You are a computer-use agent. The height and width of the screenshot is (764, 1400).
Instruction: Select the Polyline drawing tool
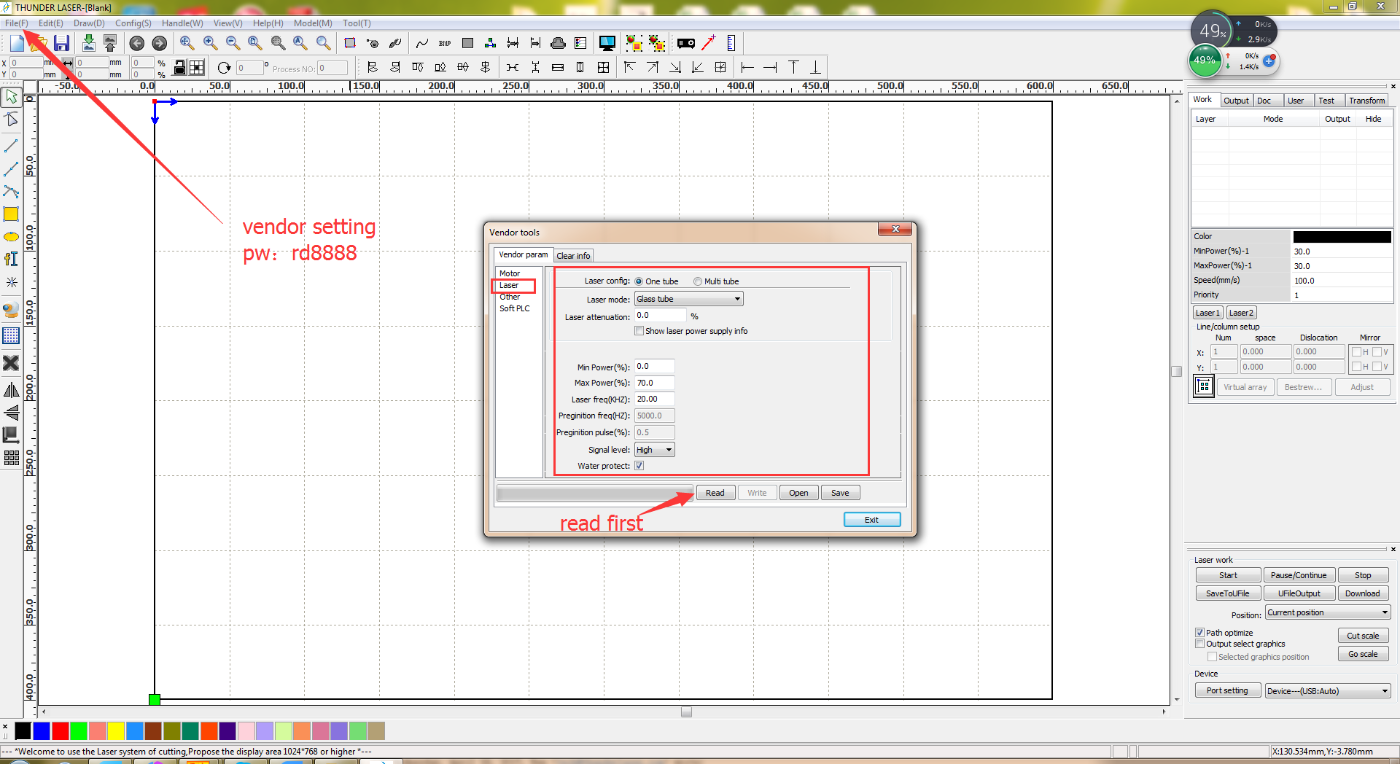tap(11, 169)
